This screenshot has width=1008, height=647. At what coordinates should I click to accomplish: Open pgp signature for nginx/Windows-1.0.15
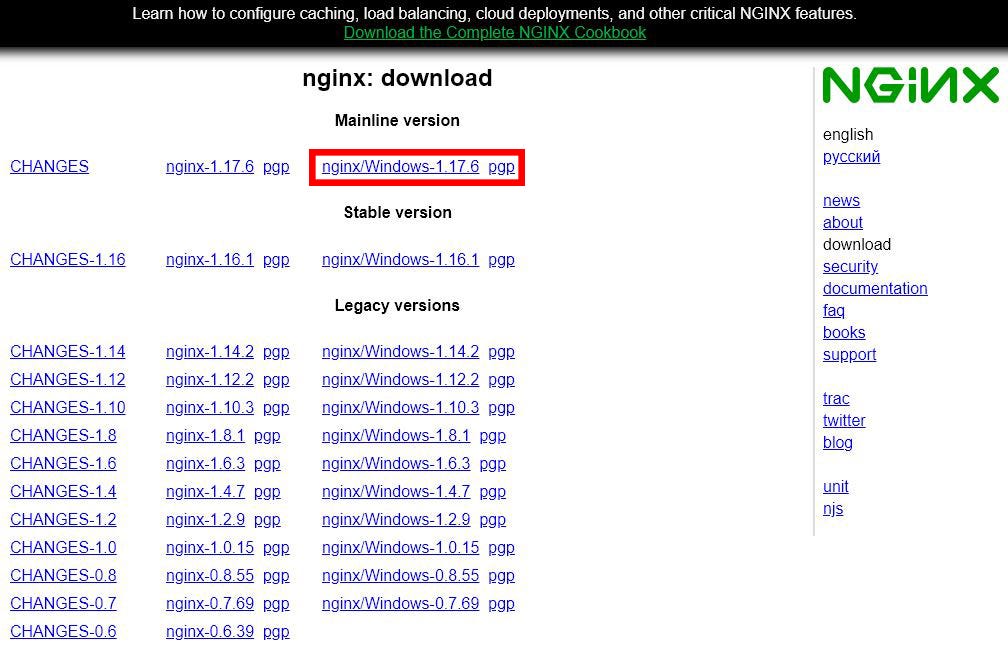coord(501,549)
